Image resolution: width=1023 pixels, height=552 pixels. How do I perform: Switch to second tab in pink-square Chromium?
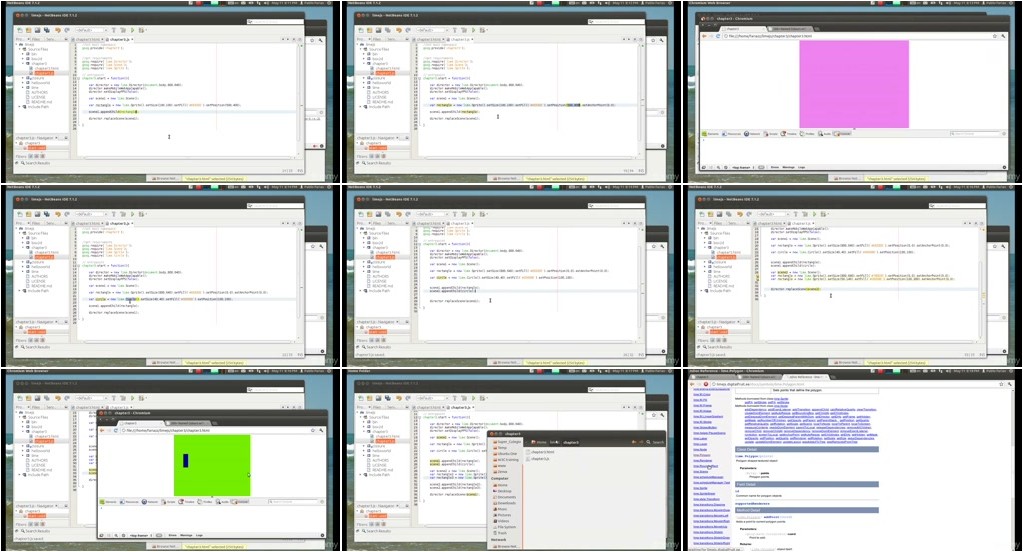pos(790,29)
